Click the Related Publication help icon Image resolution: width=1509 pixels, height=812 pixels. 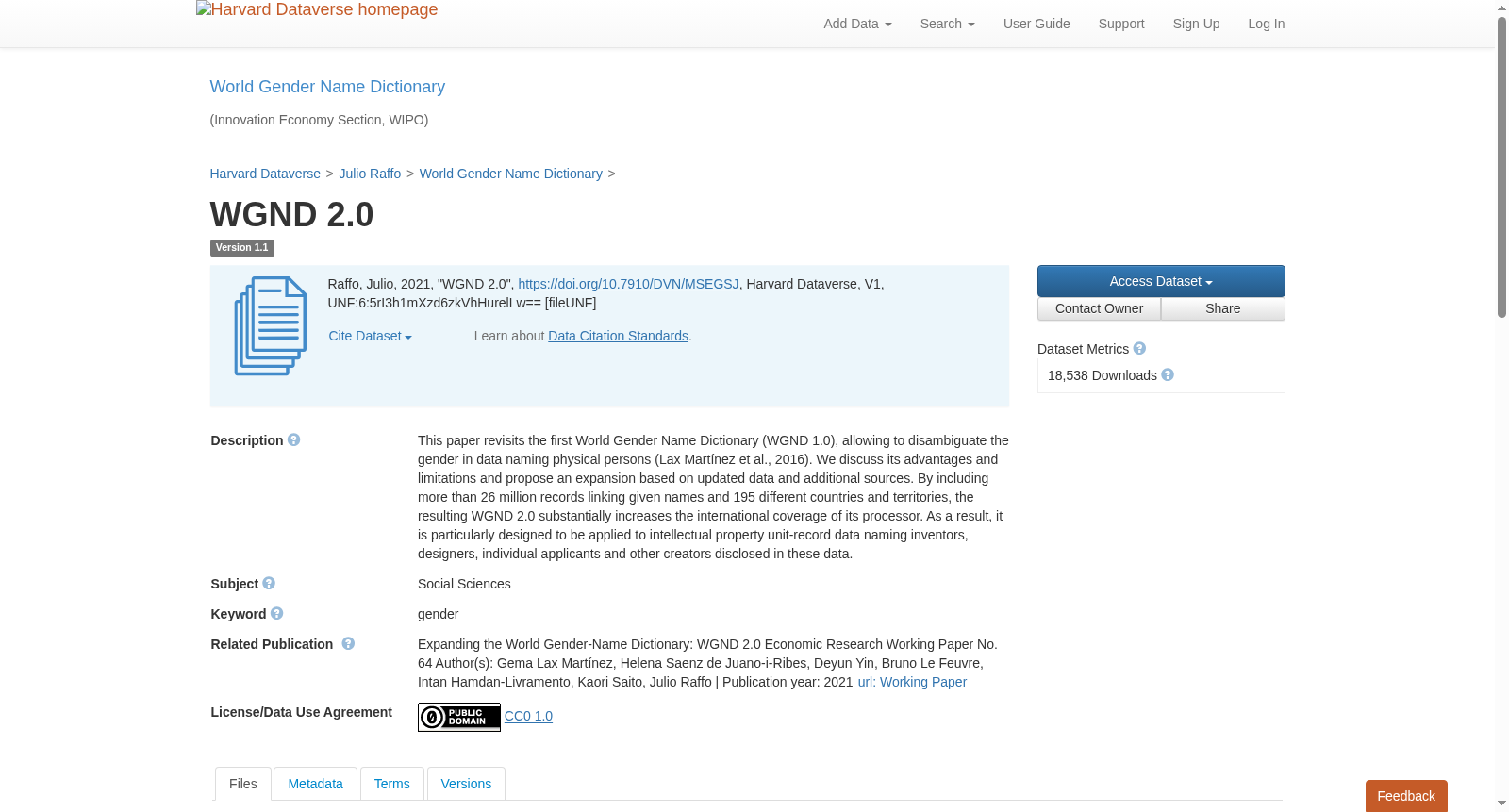coord(348,644)
